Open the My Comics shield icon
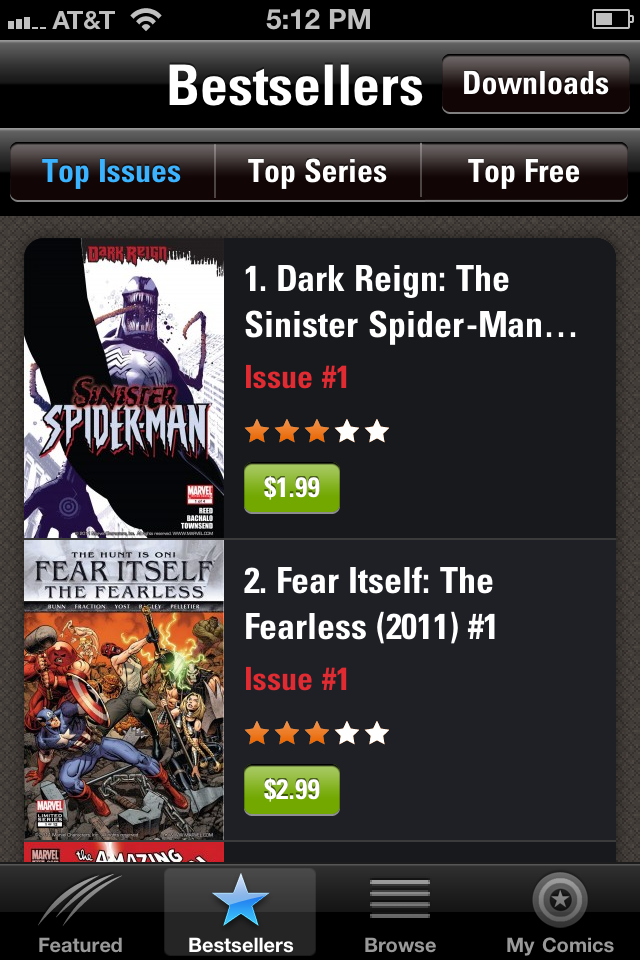This screenshot has height=960, width=640. 560,899
